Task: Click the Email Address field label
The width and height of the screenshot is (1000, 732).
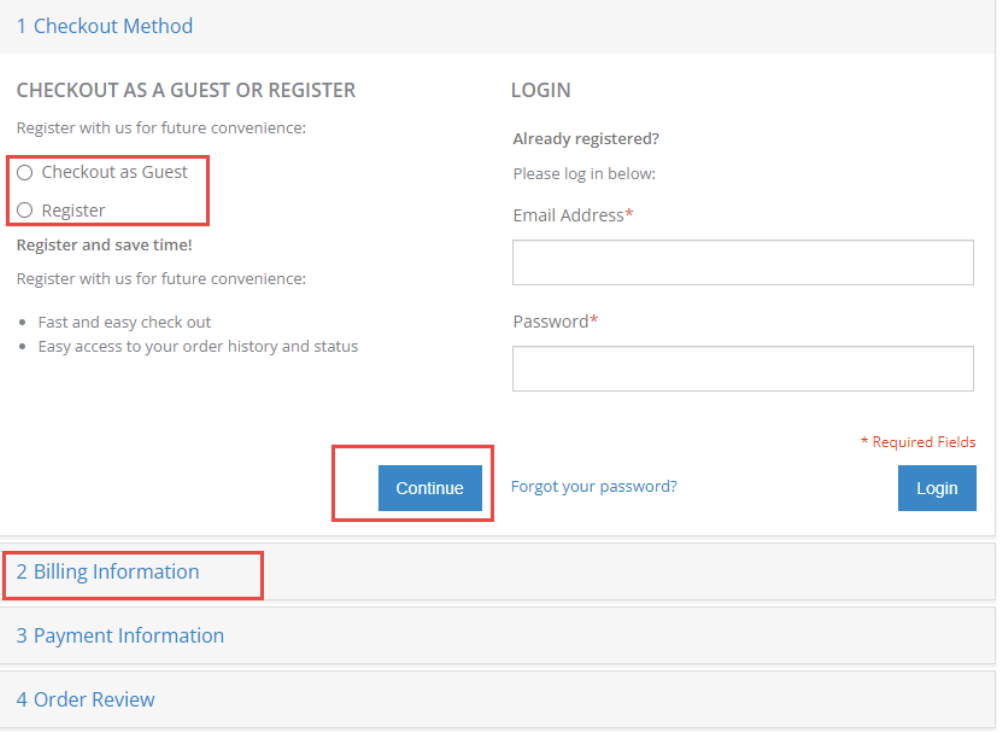Action: pyautogui.click(x=568, y=215)
